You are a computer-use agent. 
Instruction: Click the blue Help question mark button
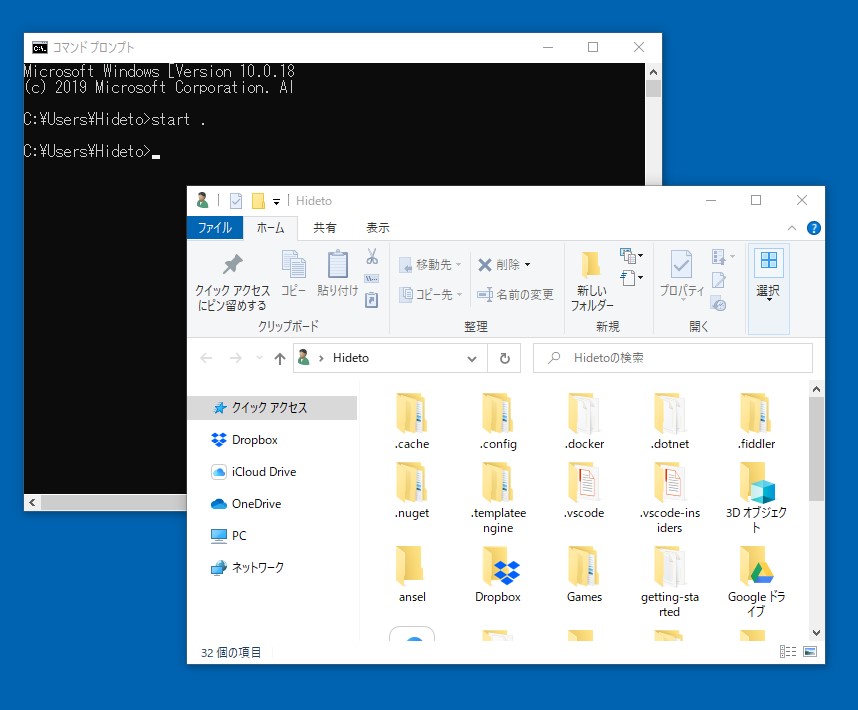click(814, 227)
